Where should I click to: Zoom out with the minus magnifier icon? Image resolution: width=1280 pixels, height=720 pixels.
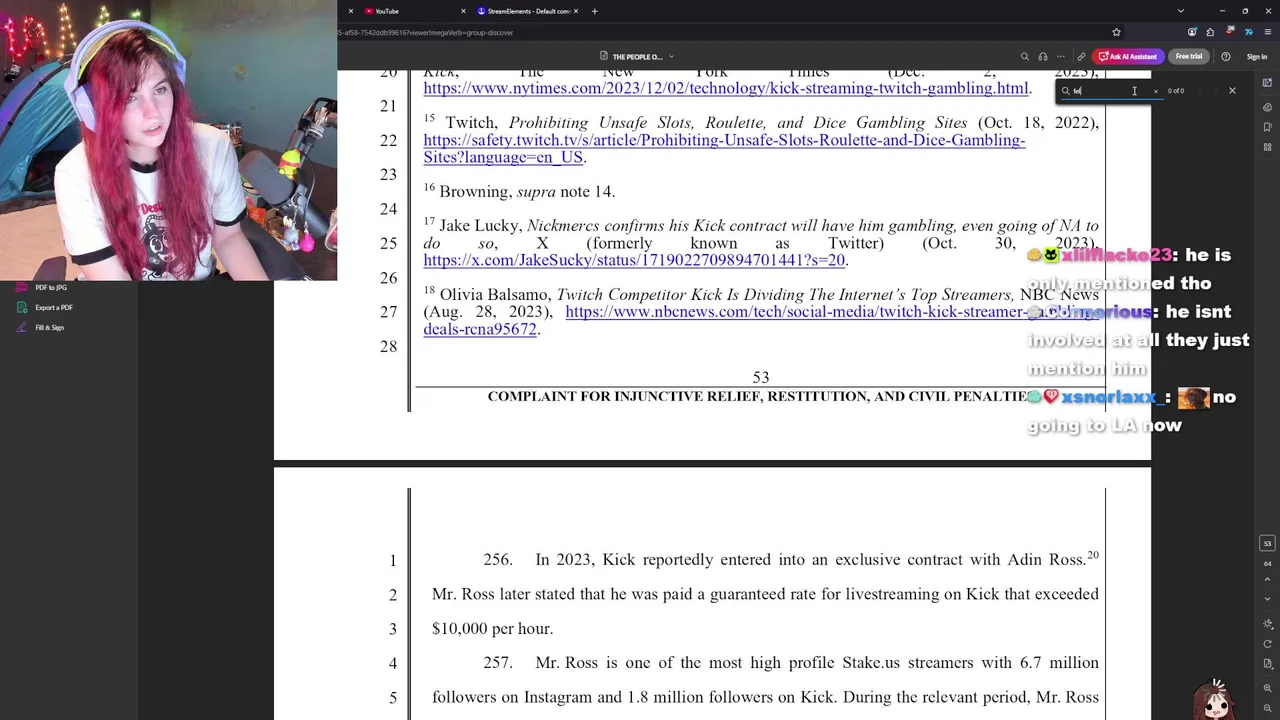point(1268,708)
